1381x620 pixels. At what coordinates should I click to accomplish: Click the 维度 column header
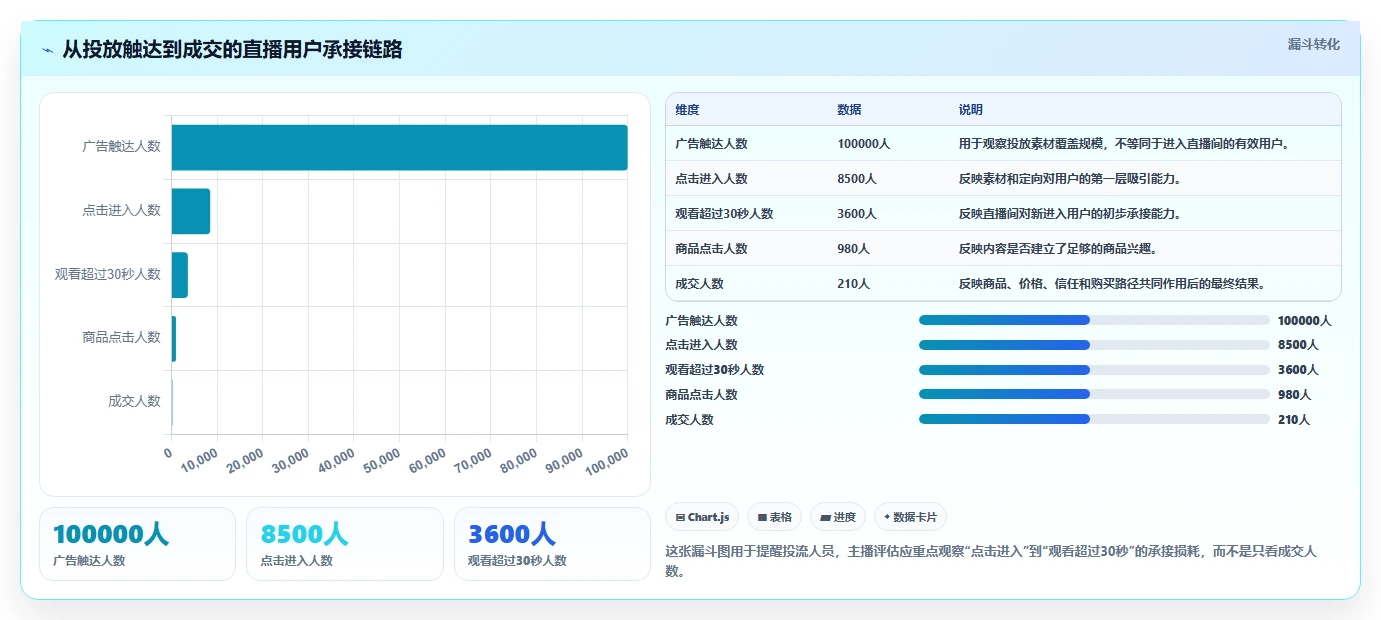687,110
